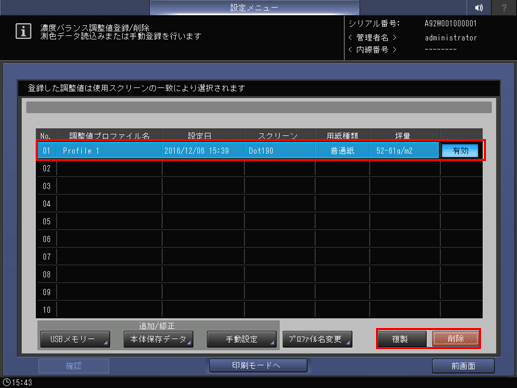Click the information icon beside the description
This screenshot has height=388, width=517.
point(23,31)
